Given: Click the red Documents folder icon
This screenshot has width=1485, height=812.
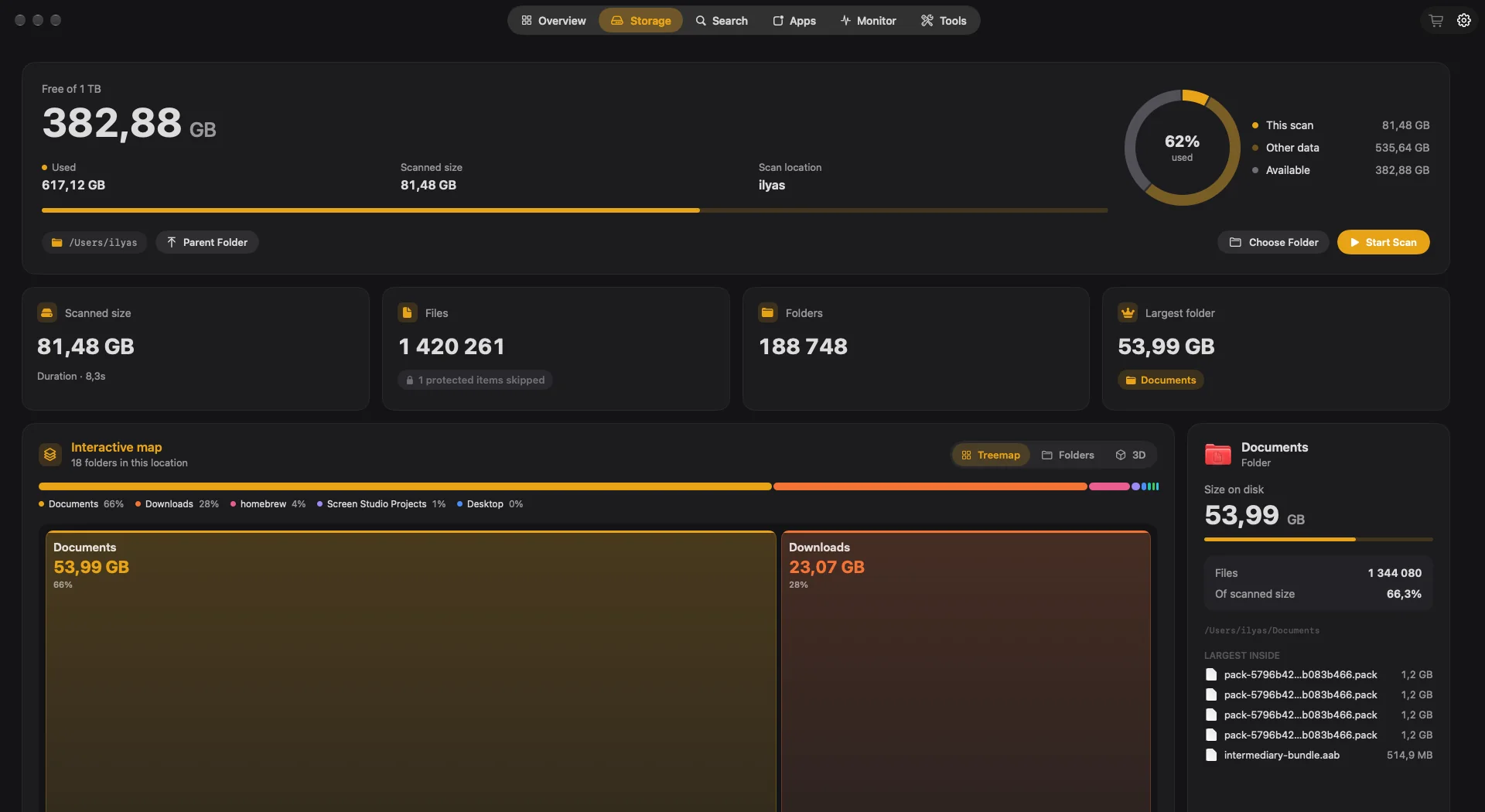Looking at the screenshot, I should [x=1218, y=454].
